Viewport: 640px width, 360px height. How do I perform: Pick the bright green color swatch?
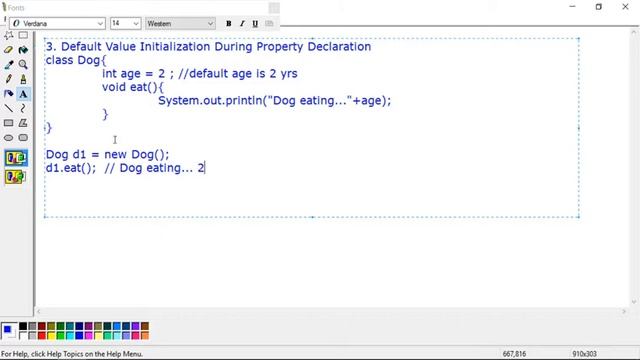pyautogui.click(x=60, y=336)
